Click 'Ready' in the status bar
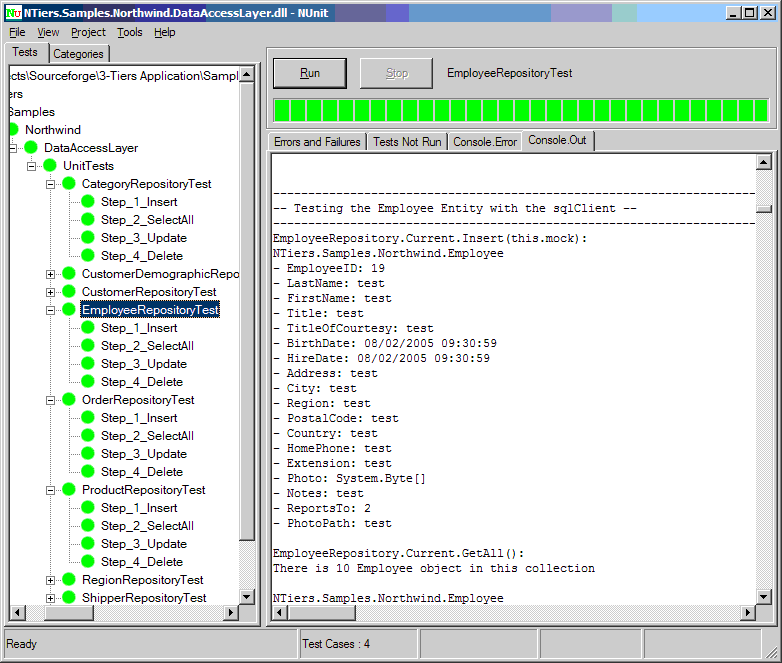 click(21, 644)
